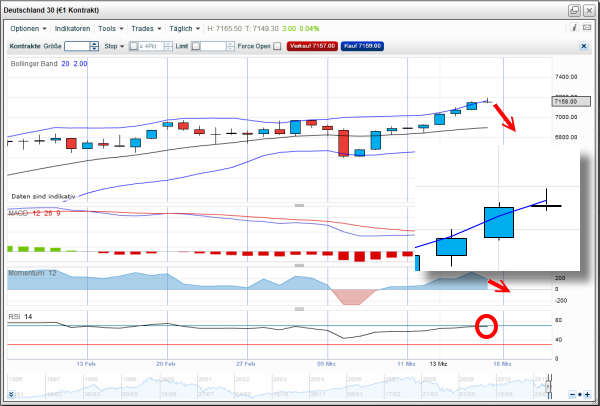600x406 pixels.
Task: Focus the Größe contract size field
Action: pos(77,46)
